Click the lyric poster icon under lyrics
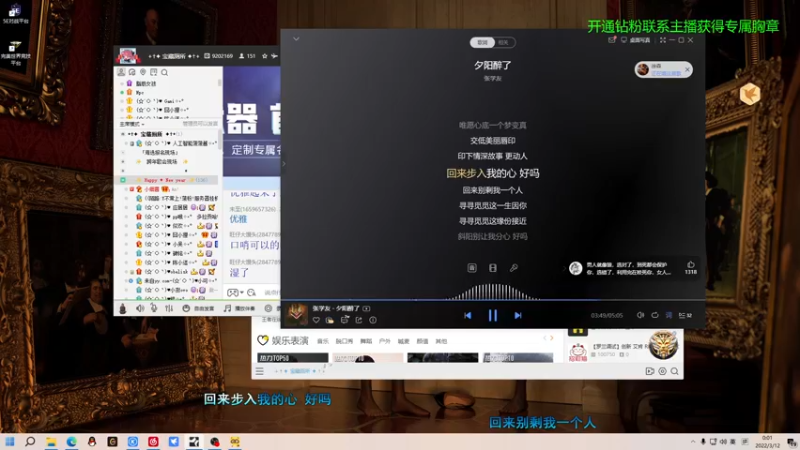This screenshot has width=800, height=450. [472, 268]
